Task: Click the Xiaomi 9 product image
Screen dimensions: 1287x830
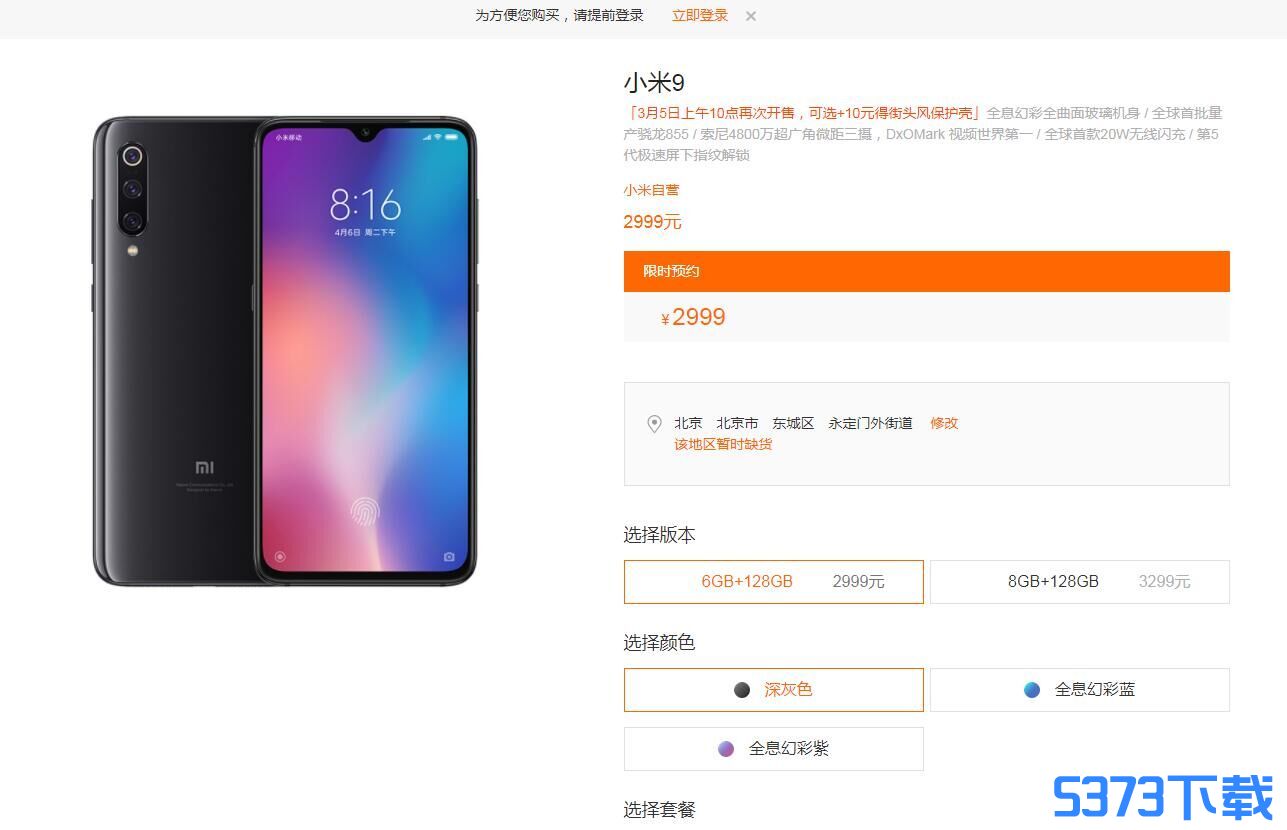Action: click(x=284, y=350)
